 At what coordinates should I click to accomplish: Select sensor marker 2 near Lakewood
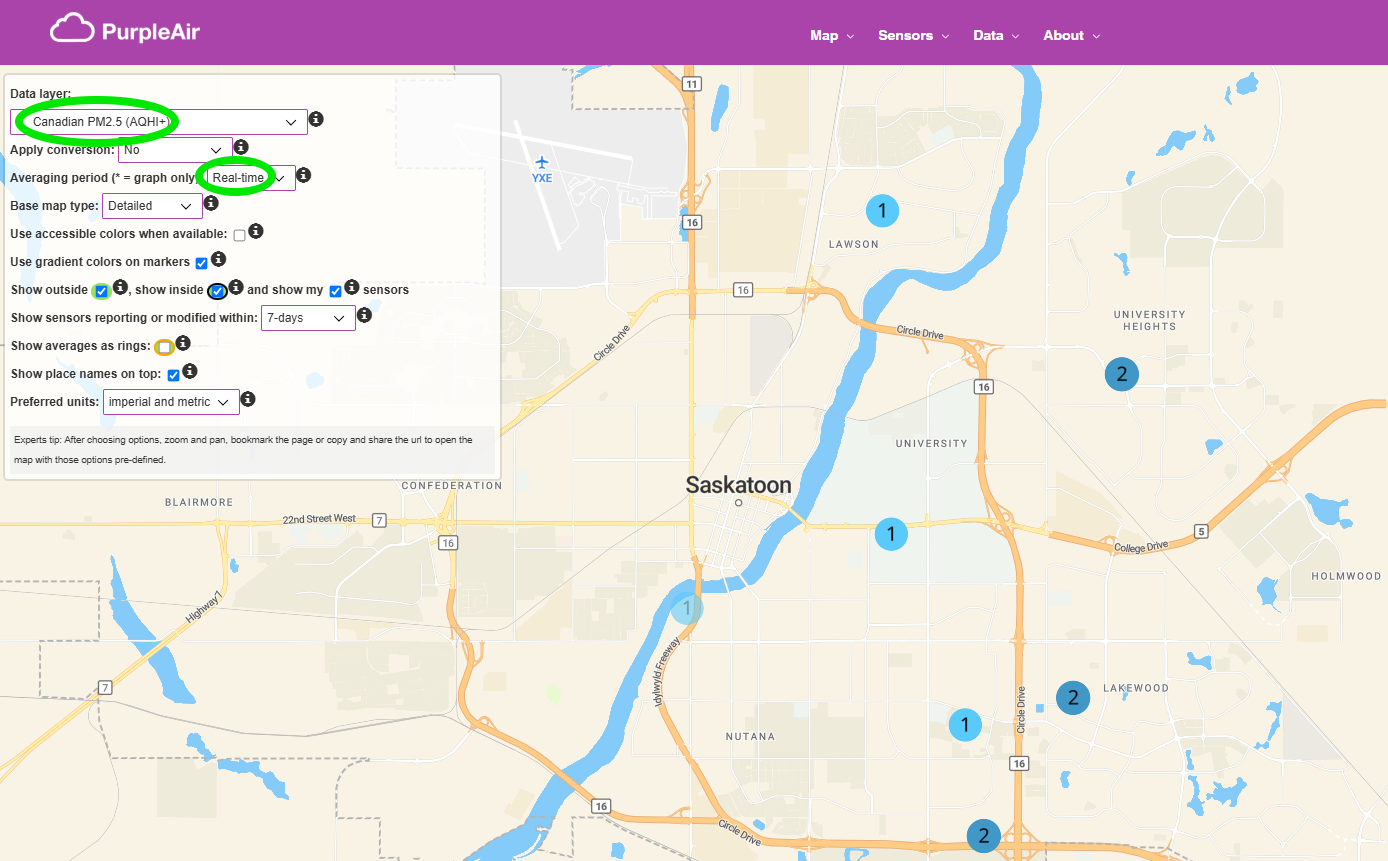[x=1073, y=697]
